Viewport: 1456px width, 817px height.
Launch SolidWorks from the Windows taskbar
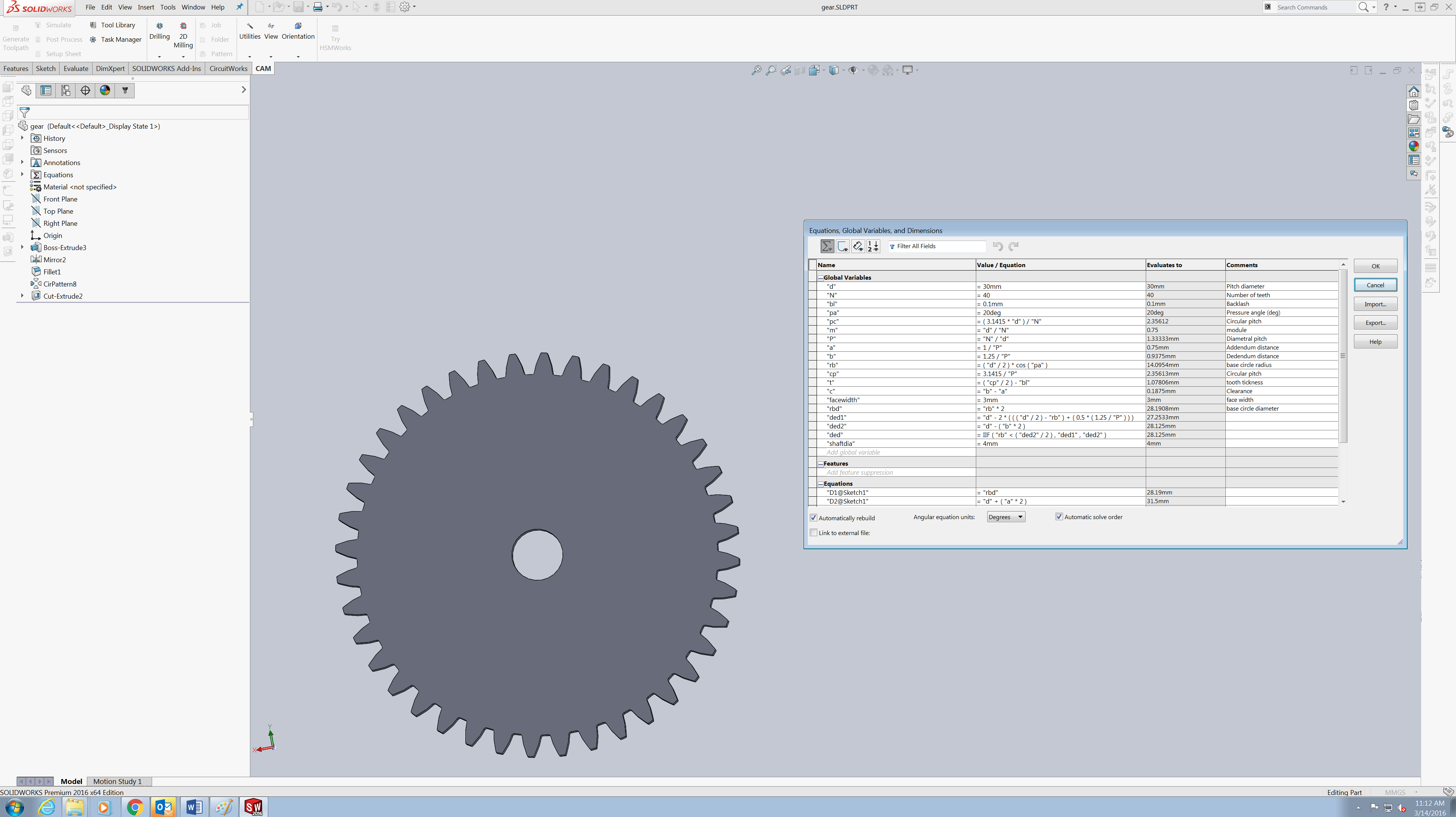[x=253, y=807]
